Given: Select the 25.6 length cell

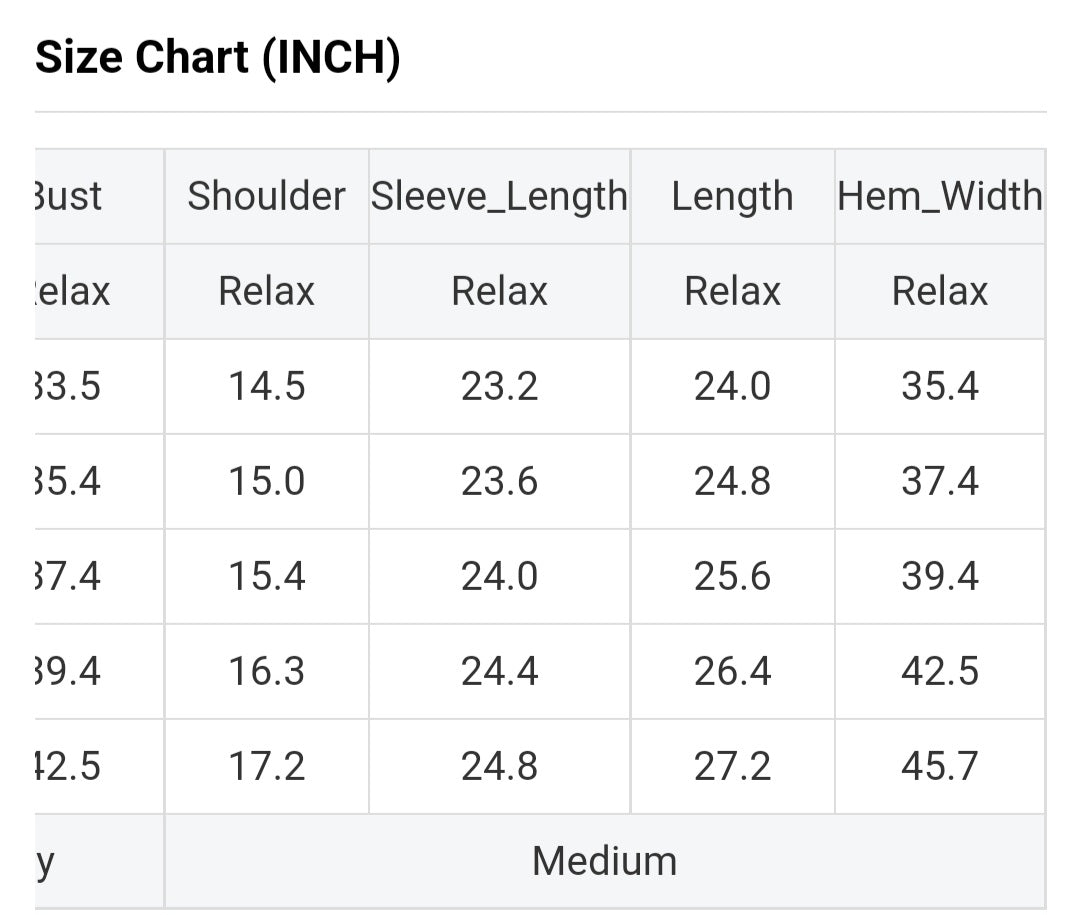Looking at the screenshot, I should click(x=732, y=576).
